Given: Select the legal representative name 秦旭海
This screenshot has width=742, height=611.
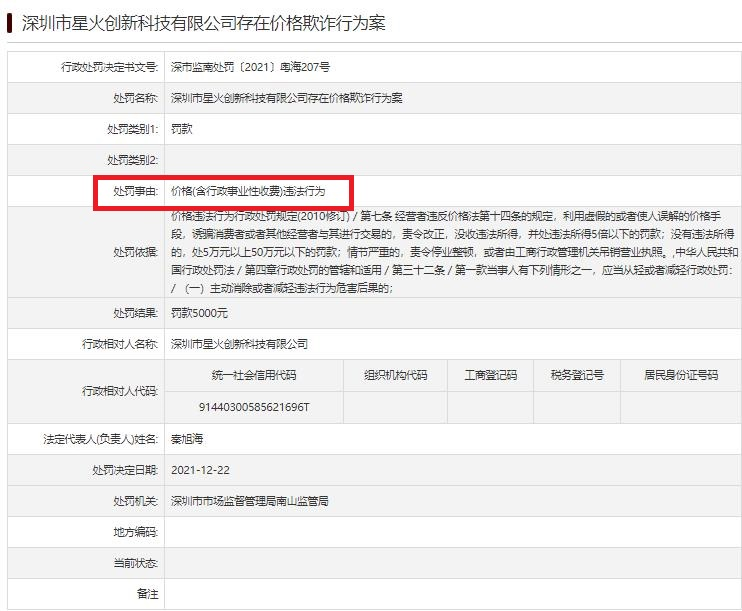Looking at the screenshot, I should 187,439.
